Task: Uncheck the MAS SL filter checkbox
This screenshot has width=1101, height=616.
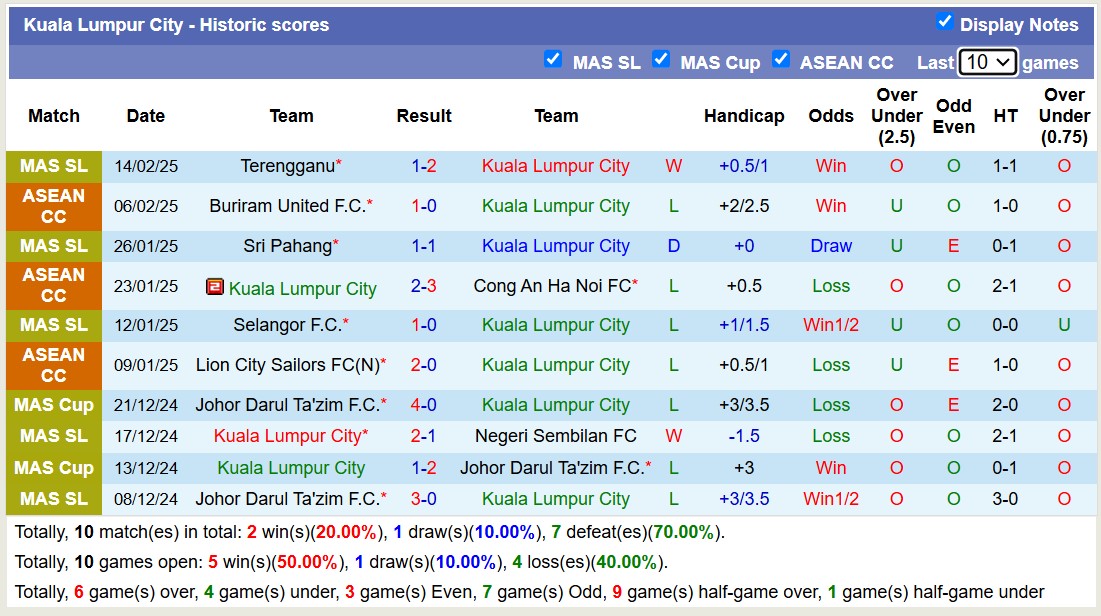Action: coord(554,59)
